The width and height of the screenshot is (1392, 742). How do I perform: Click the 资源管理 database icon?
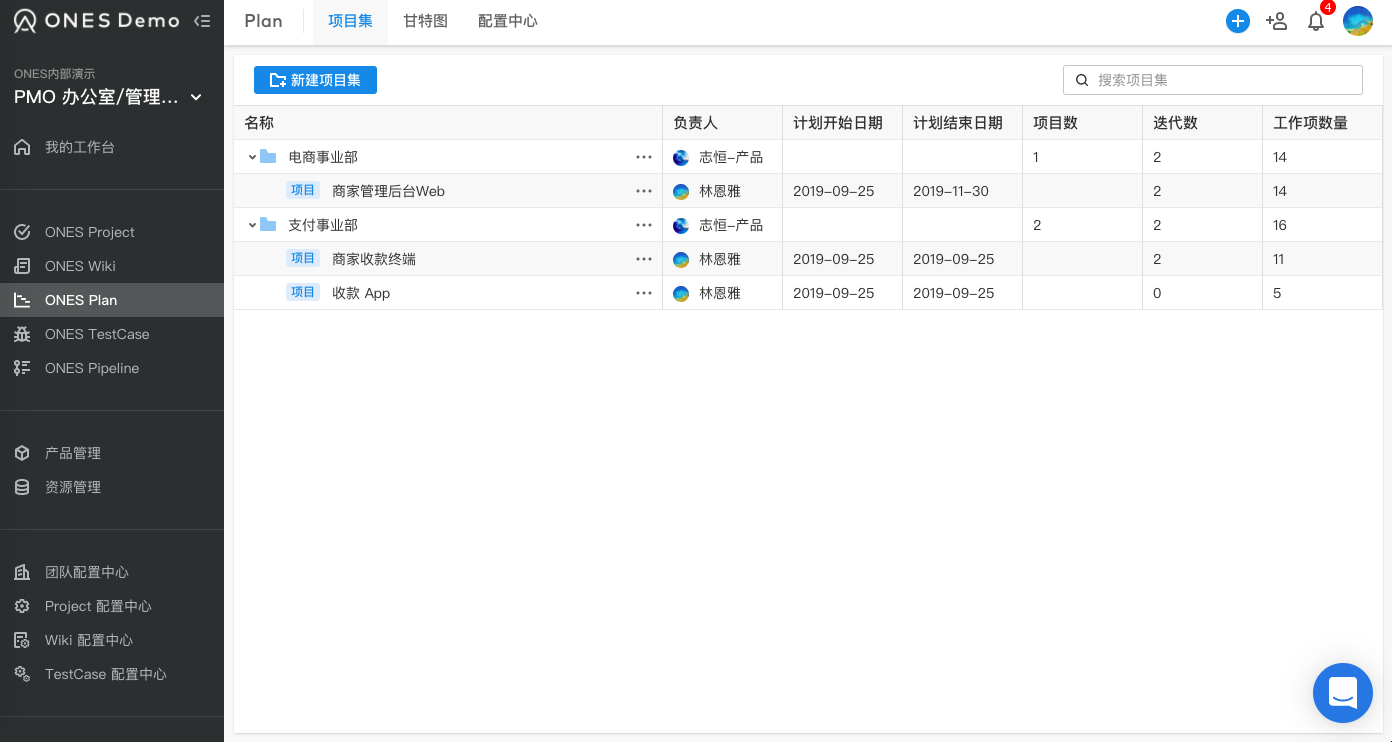pyautogui.click(x=22, y=487)
